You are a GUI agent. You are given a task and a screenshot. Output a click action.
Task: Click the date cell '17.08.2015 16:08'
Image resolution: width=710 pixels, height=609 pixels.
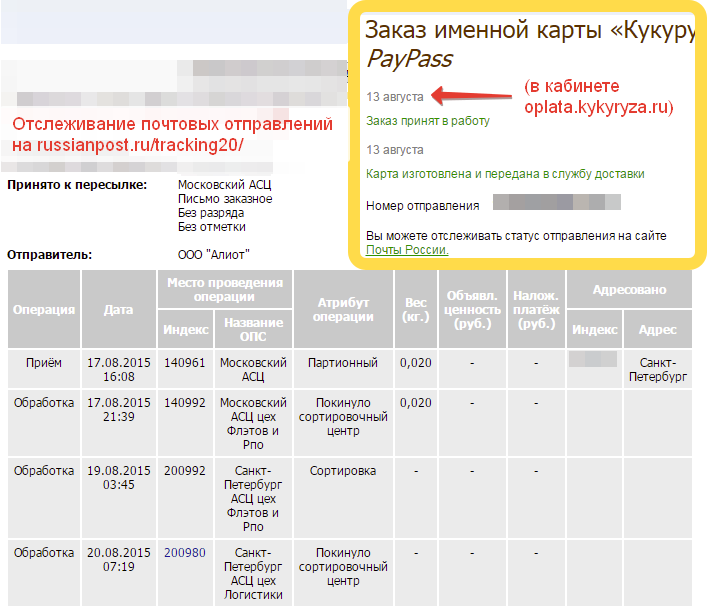click(x=119, y=369)
